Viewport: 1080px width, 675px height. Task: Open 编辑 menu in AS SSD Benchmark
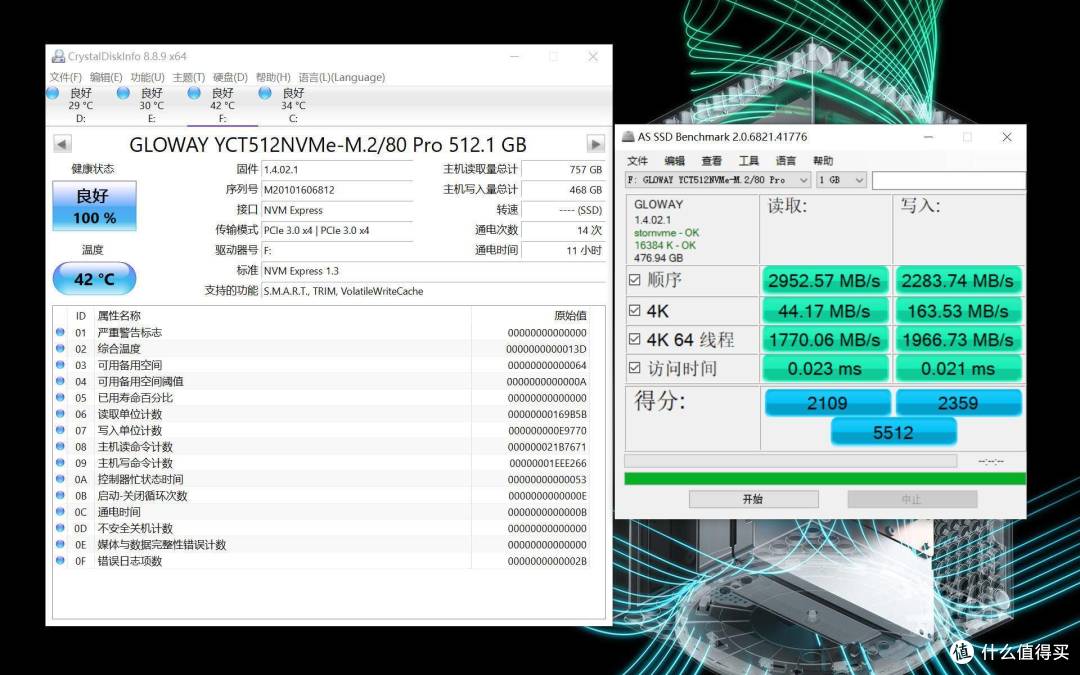click(674, 160)
